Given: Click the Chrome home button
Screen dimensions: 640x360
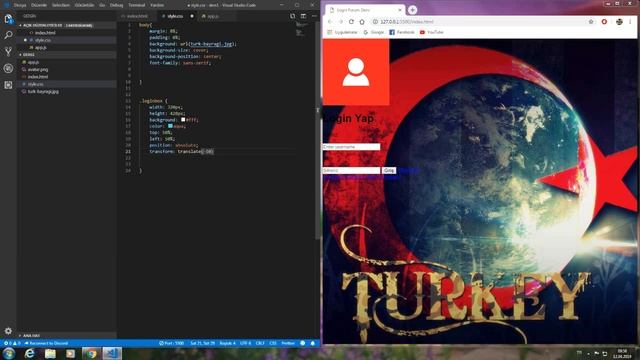Looking at the screenshot, I should 362,22.
